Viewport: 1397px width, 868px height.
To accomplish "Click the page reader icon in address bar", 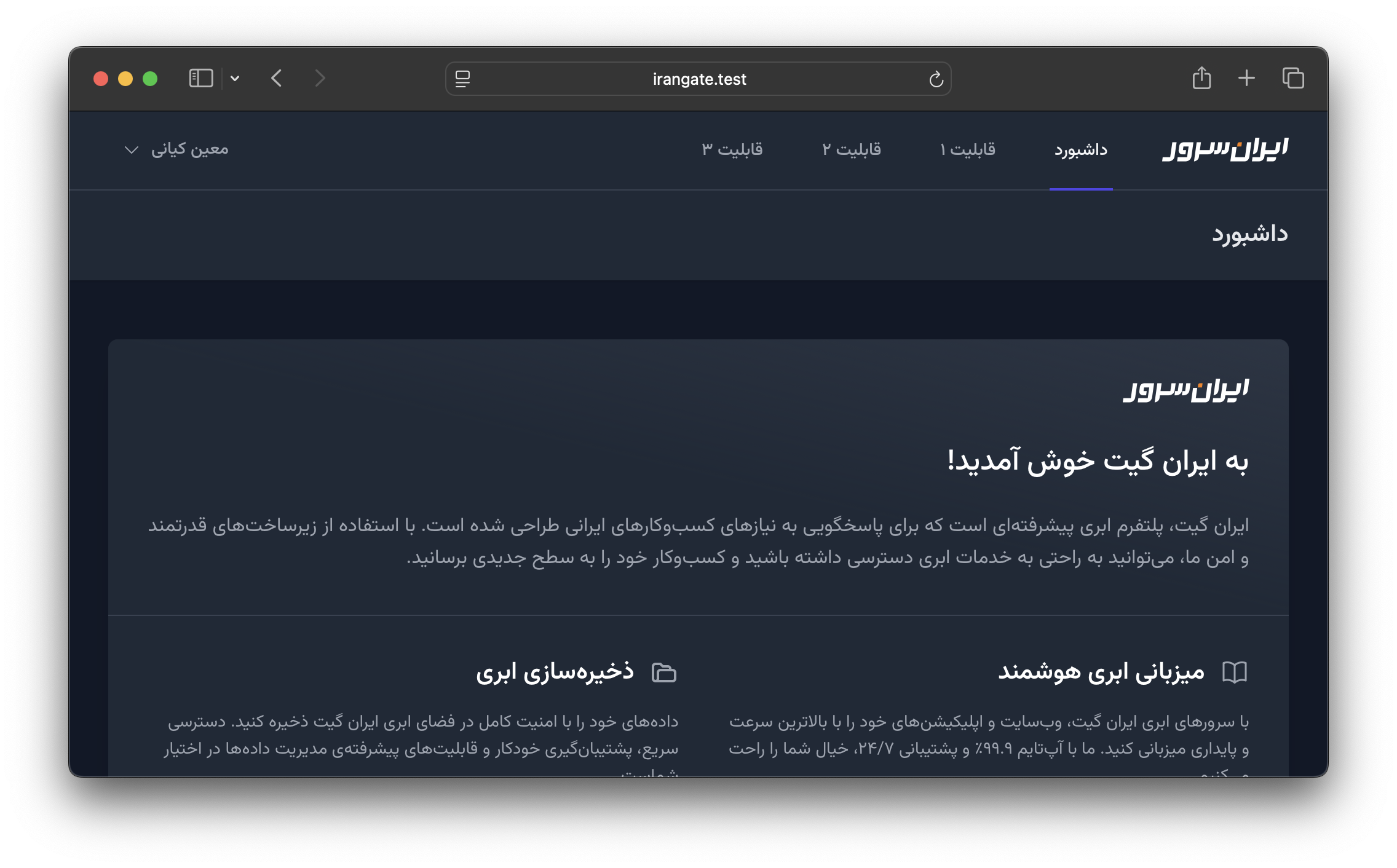I will [x=462, y=79].
